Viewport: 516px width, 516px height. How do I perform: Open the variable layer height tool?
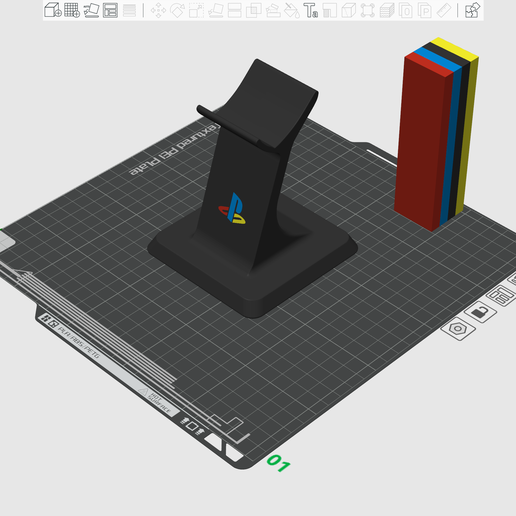coord(129,10)
